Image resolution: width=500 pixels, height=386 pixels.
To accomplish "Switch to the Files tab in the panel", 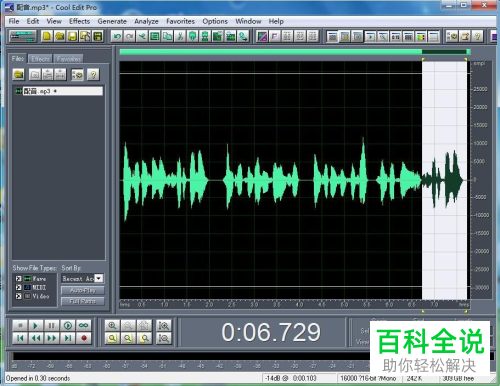I will point(18,59).
